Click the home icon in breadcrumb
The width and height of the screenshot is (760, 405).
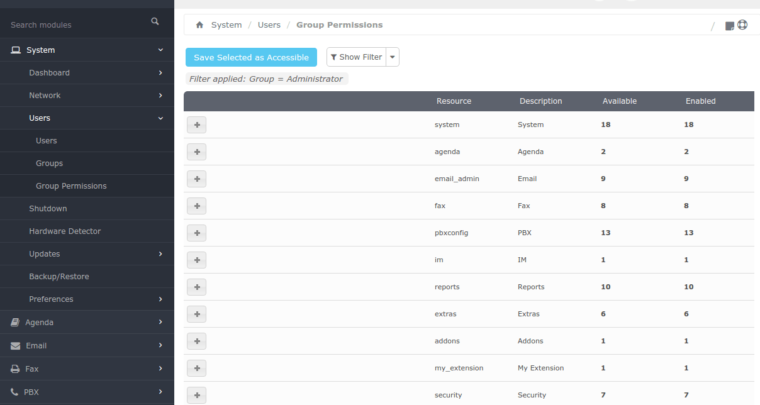pos(200,25)
